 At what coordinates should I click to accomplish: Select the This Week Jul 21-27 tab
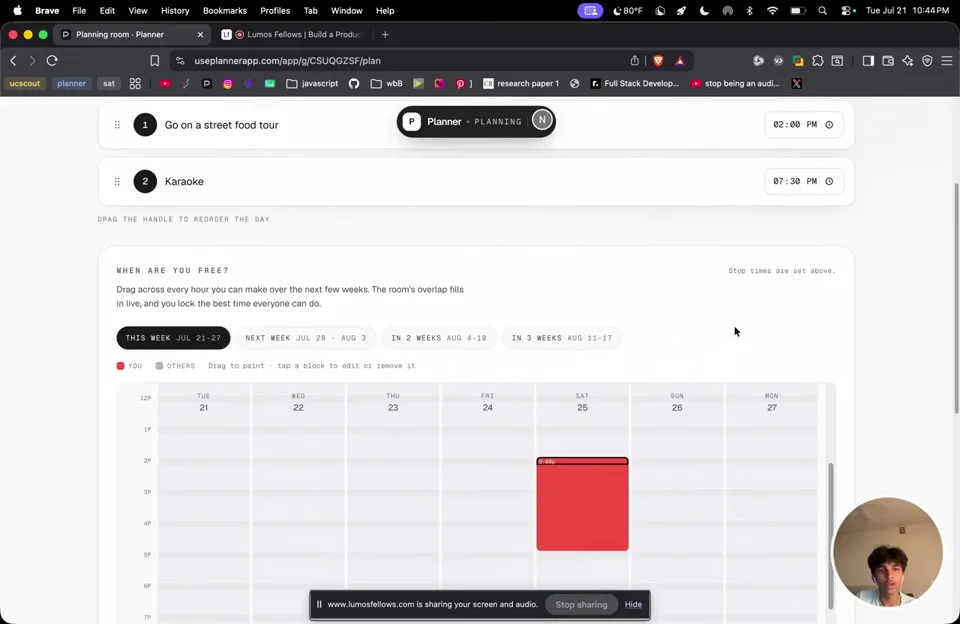click(173, 338)
